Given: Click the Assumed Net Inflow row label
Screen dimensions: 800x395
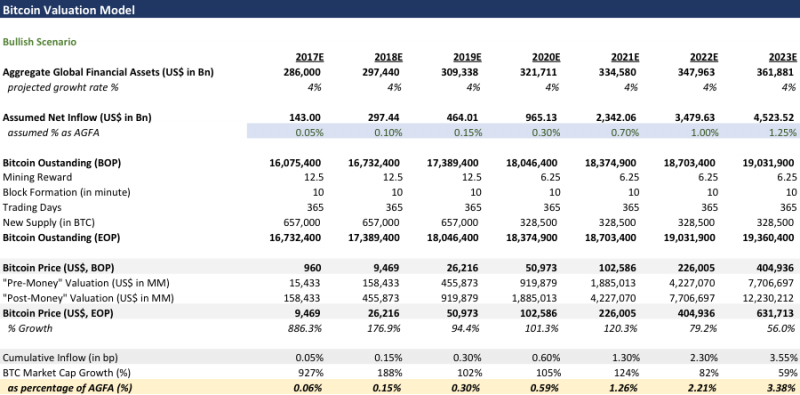Looking at the screenshot, I should [x=77, y=118].
